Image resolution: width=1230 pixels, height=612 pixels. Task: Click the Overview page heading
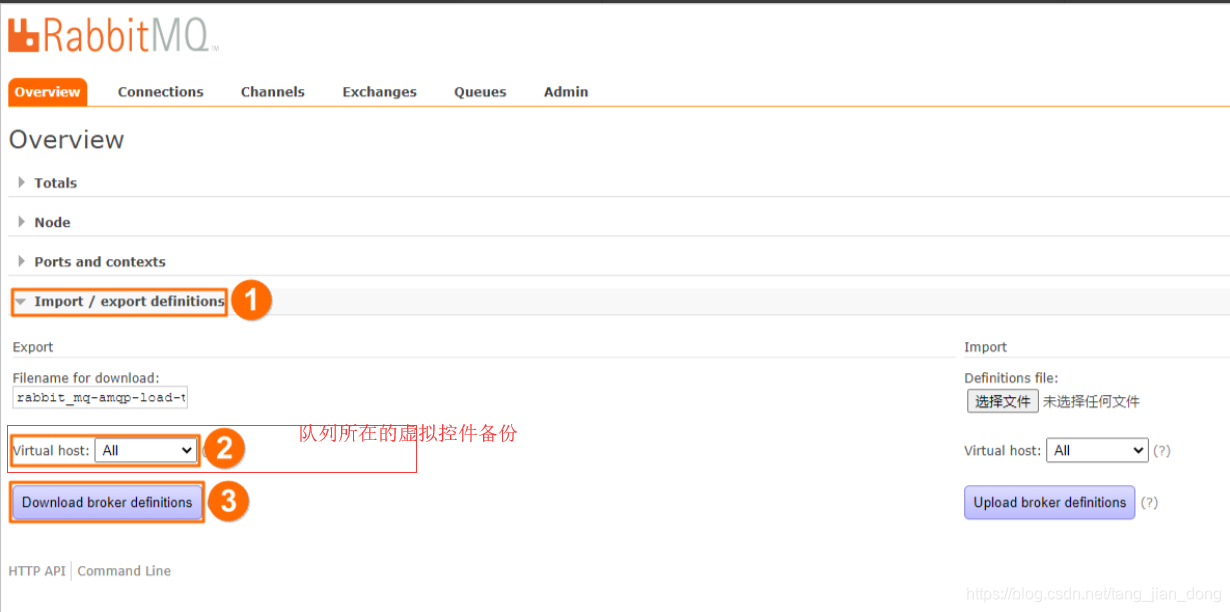(x=67, y=140)
